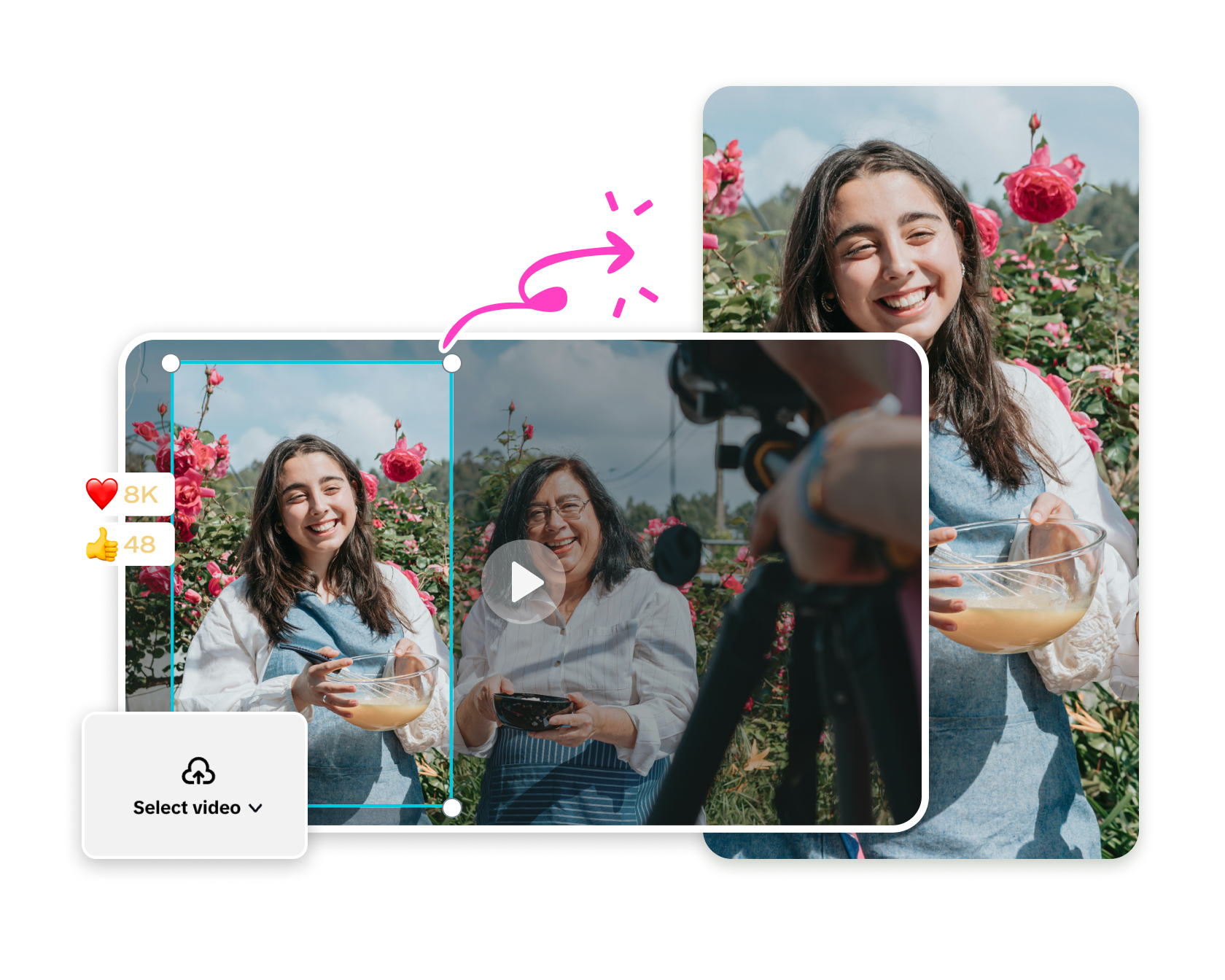This screenshot has height=980, width=1225.
Task: Click the thumbs-up reaction icon
Action: point(103,545)
